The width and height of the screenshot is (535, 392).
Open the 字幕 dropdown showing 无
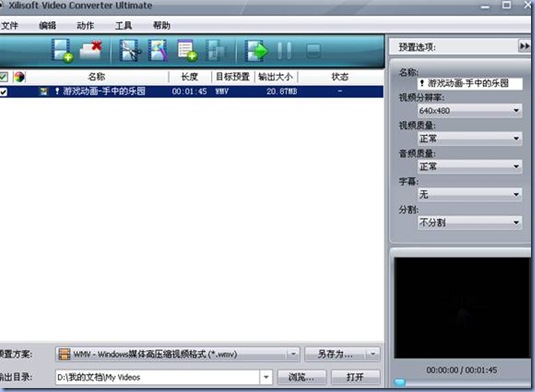click(469, 194)
